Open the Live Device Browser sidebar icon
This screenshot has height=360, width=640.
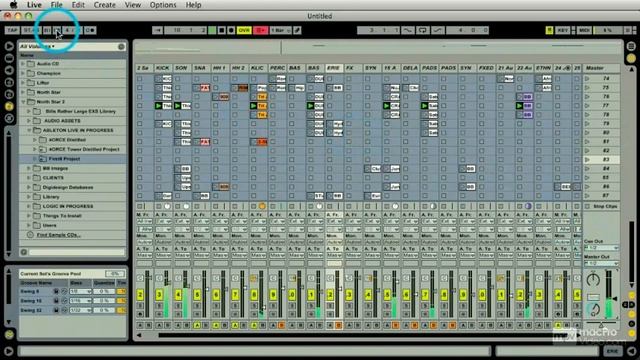click(x=9, y=58)
